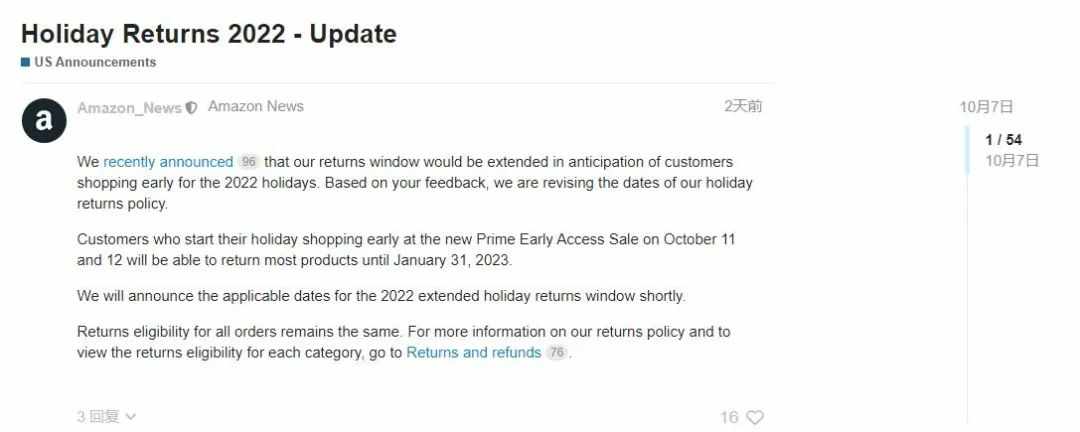Viewport: 1080px width, 432px height.
Task: Jump to top date in timeline
Action: [x=986, y=107]
